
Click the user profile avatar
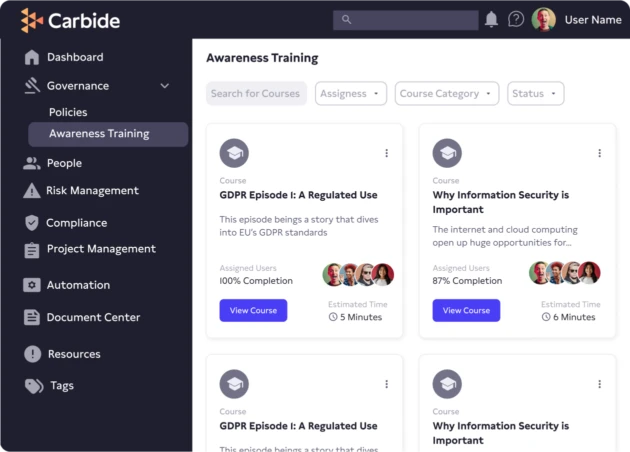(544, 19)
